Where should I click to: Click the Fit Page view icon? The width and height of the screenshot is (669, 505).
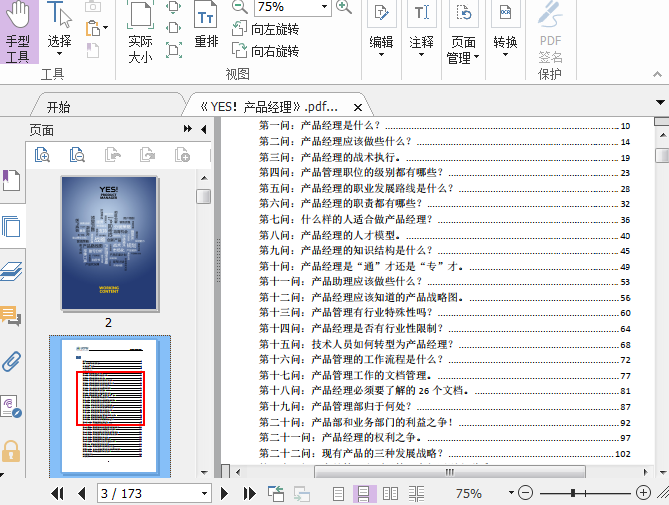(174, 7)
